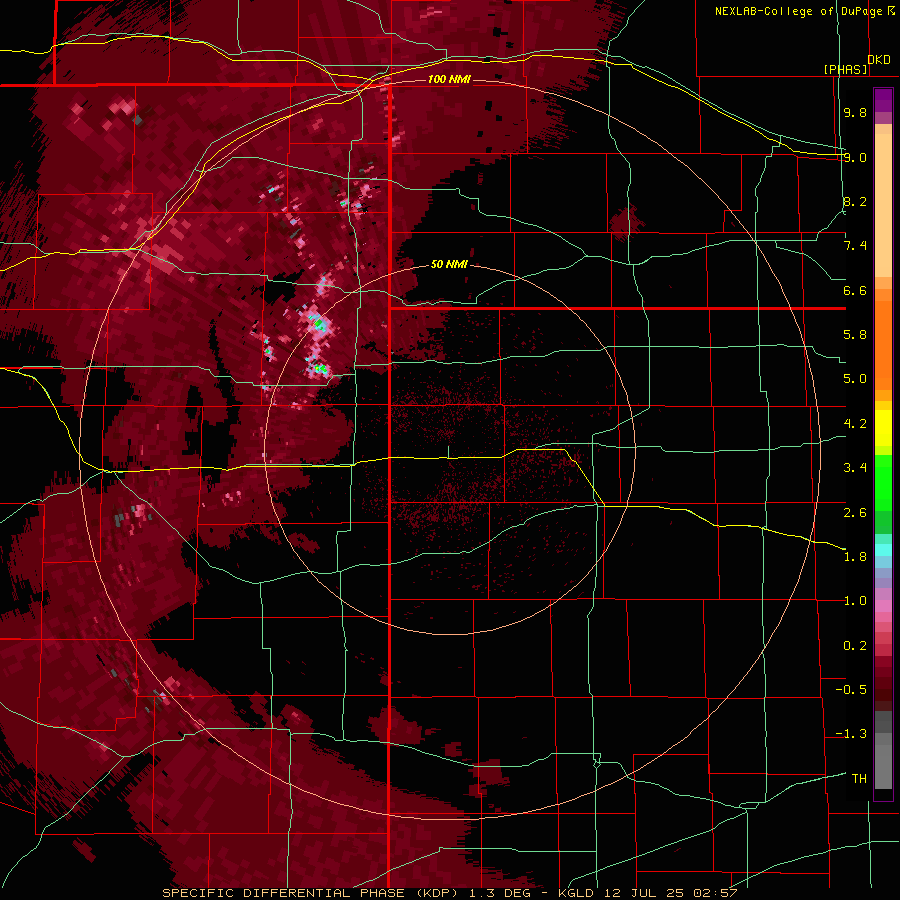
Task: Click the SPECIFIC DIFFERENTIAL PHASE (KDP) caption text
Action: click(311, 893)
